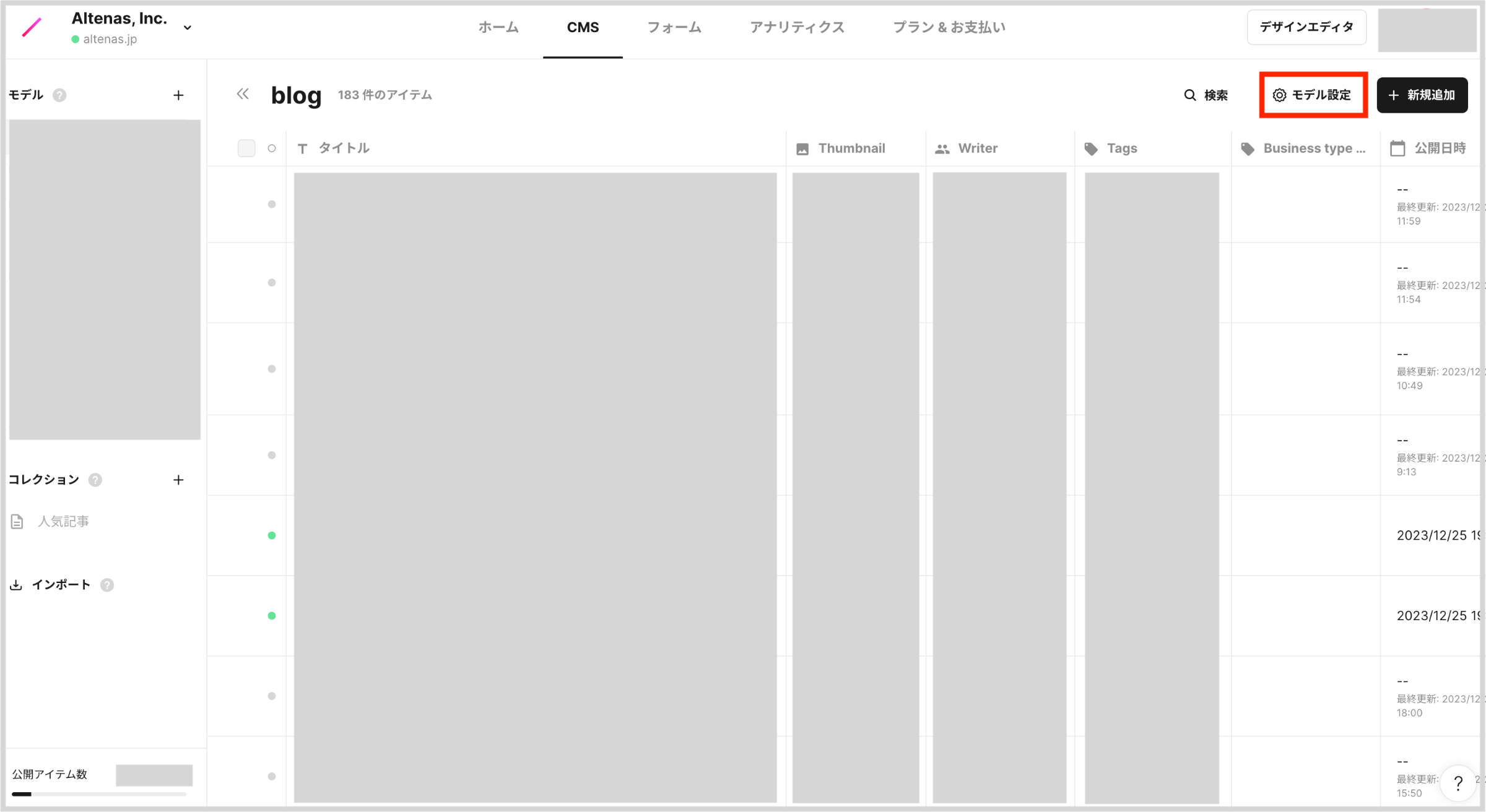Click status dot of row updated 18:00
The image size is (1486, 812).
click(272, 696)
